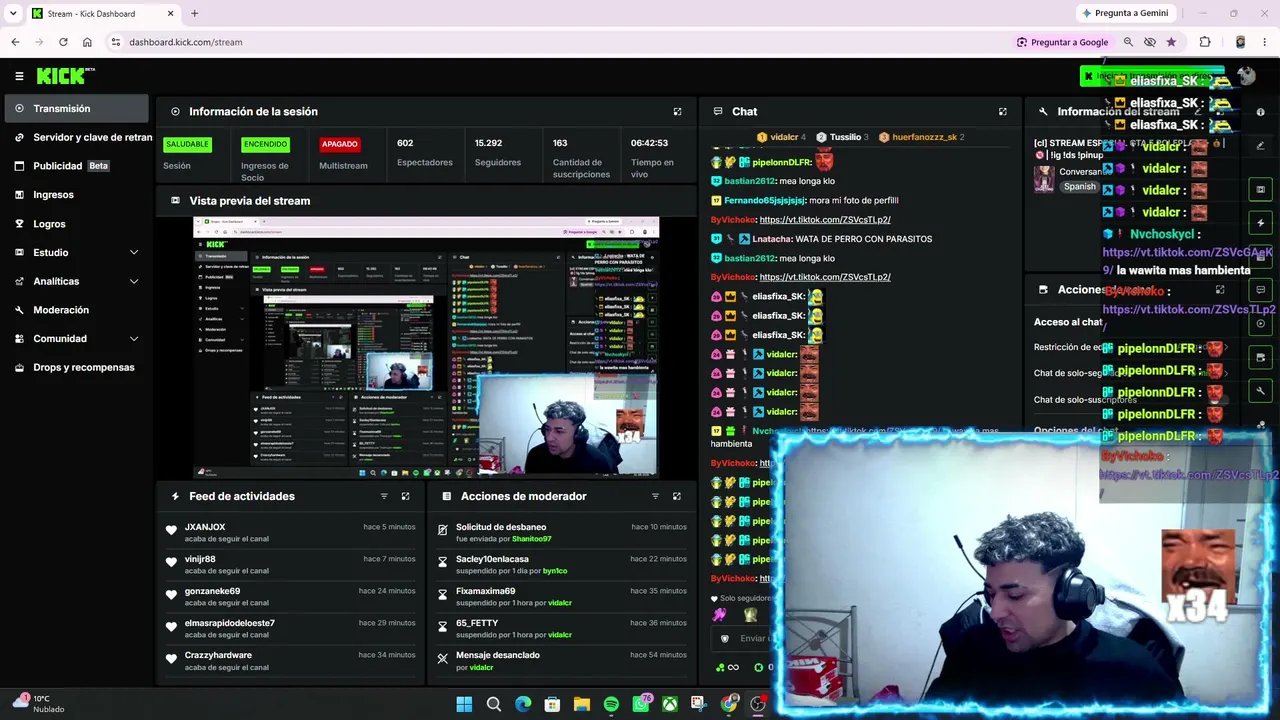The width and height of the screenshot is (1280, 720).
Task: Click the ENCENDIDO ingresos de socio badge
Action: pos(265,144)
